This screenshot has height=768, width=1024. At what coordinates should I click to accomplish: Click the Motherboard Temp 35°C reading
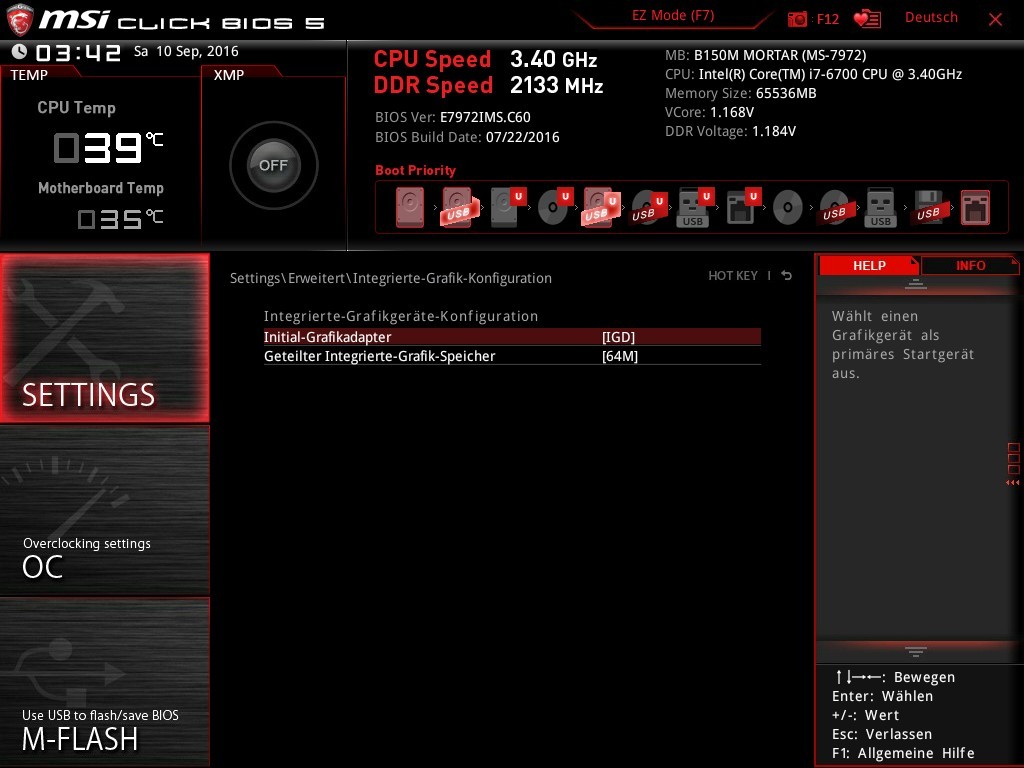[120, 219]
